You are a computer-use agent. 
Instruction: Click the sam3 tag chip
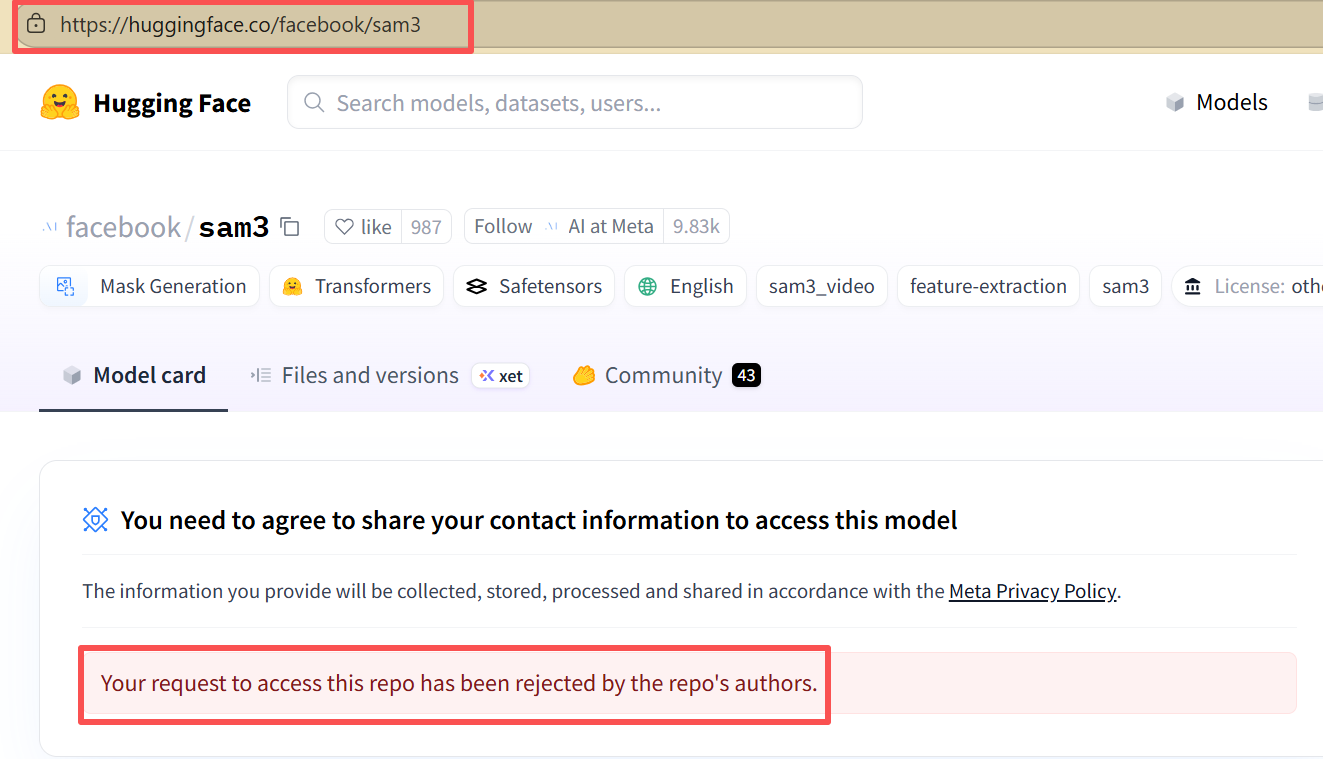click(1126, 287)
